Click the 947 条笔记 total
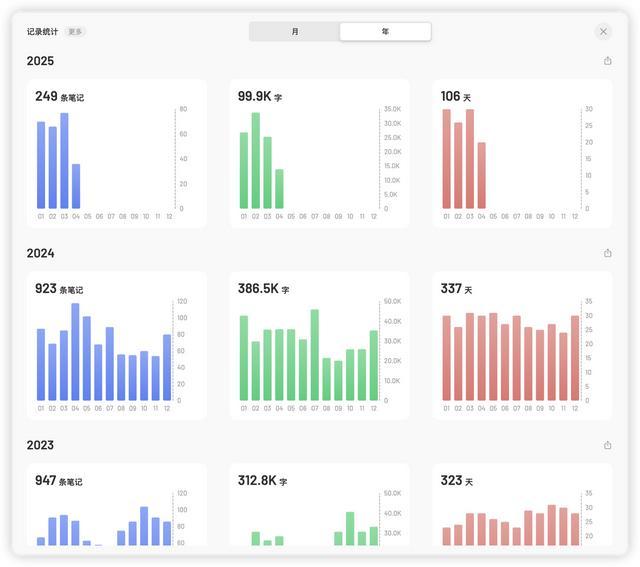Image resolution: width=640 pixels, height=567 pixels. [59, 480]
